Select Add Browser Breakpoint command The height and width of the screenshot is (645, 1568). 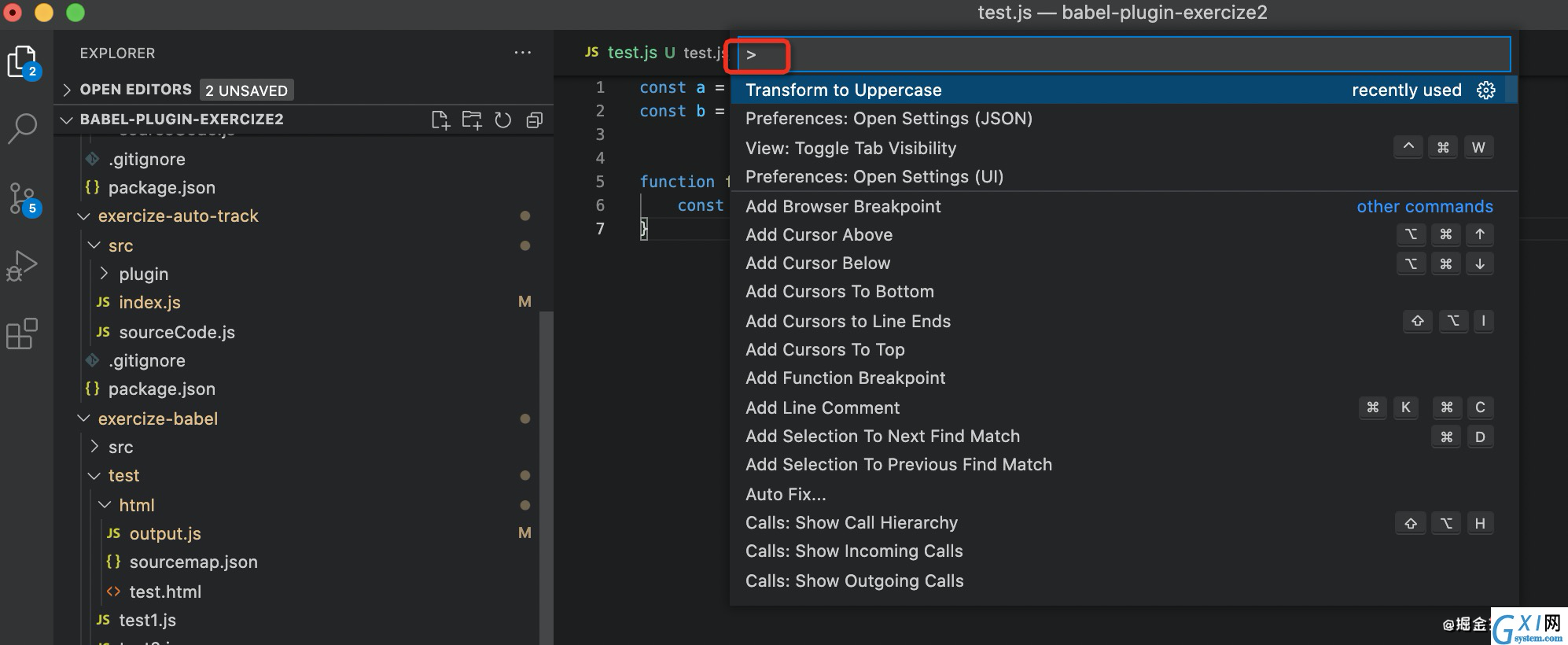point(1124,206)
